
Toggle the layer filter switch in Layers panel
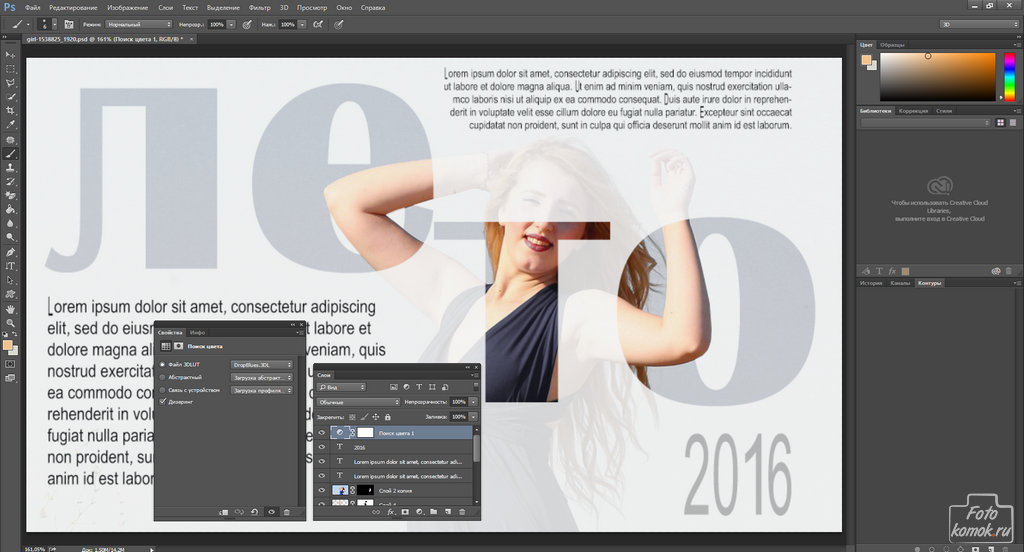pos(475,387)
